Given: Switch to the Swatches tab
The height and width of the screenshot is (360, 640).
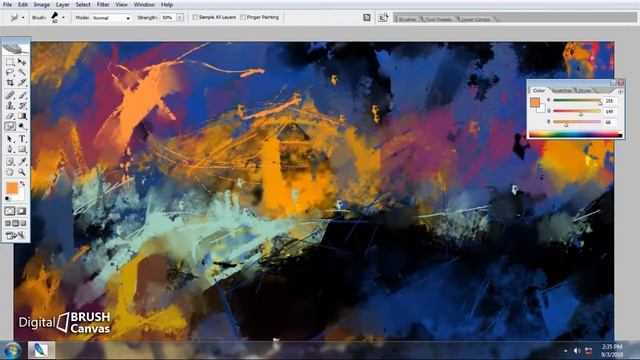Looking at the screenshot, I should (x=562, y=90).
